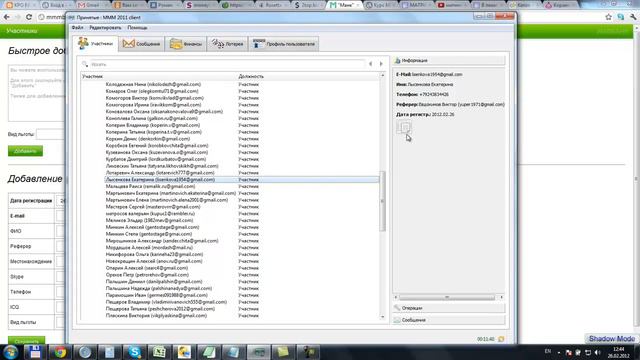
Task: Click the browser back arrow
Action: (7, 17)
